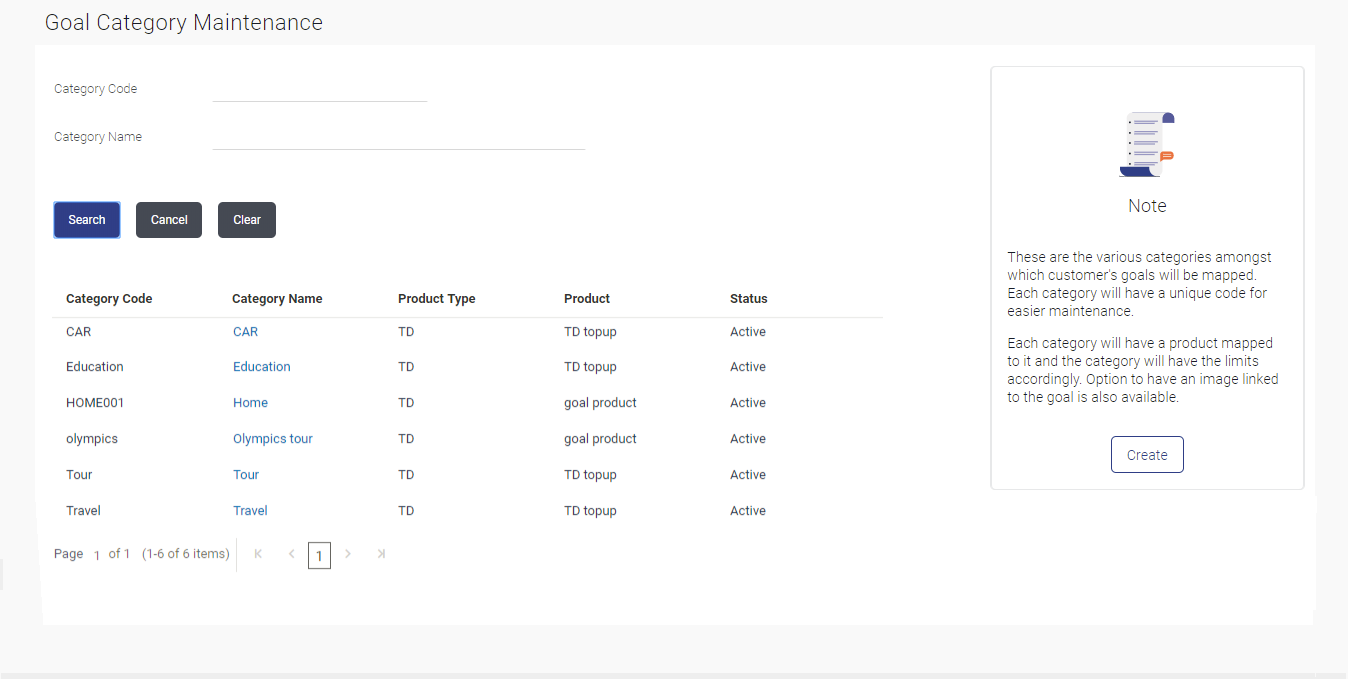The image size is (1348, 679).
Task: Open the Travel category link
Action: click(250, 511)
